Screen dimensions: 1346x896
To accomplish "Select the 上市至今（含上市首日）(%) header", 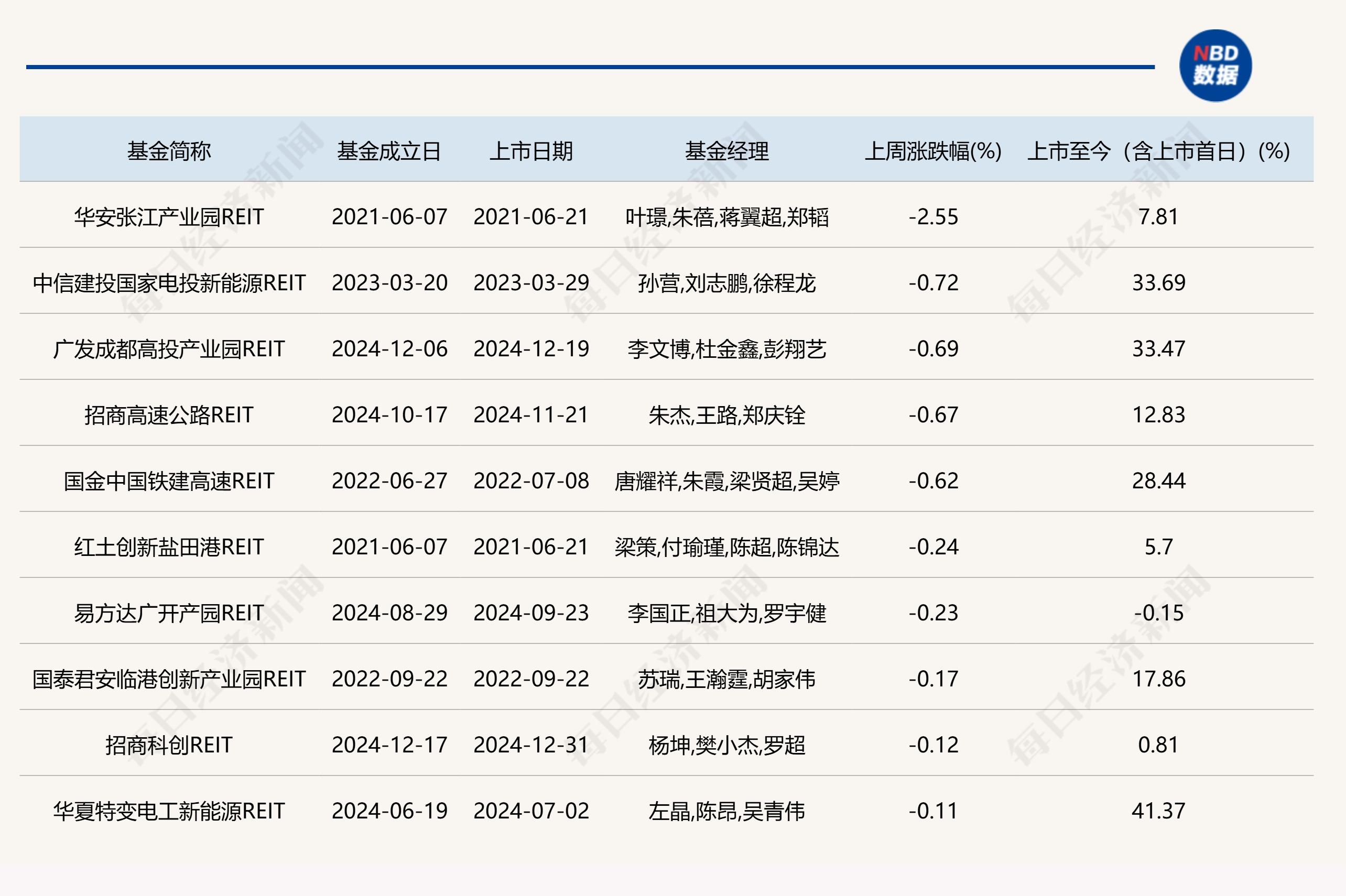I will 1158,151.
